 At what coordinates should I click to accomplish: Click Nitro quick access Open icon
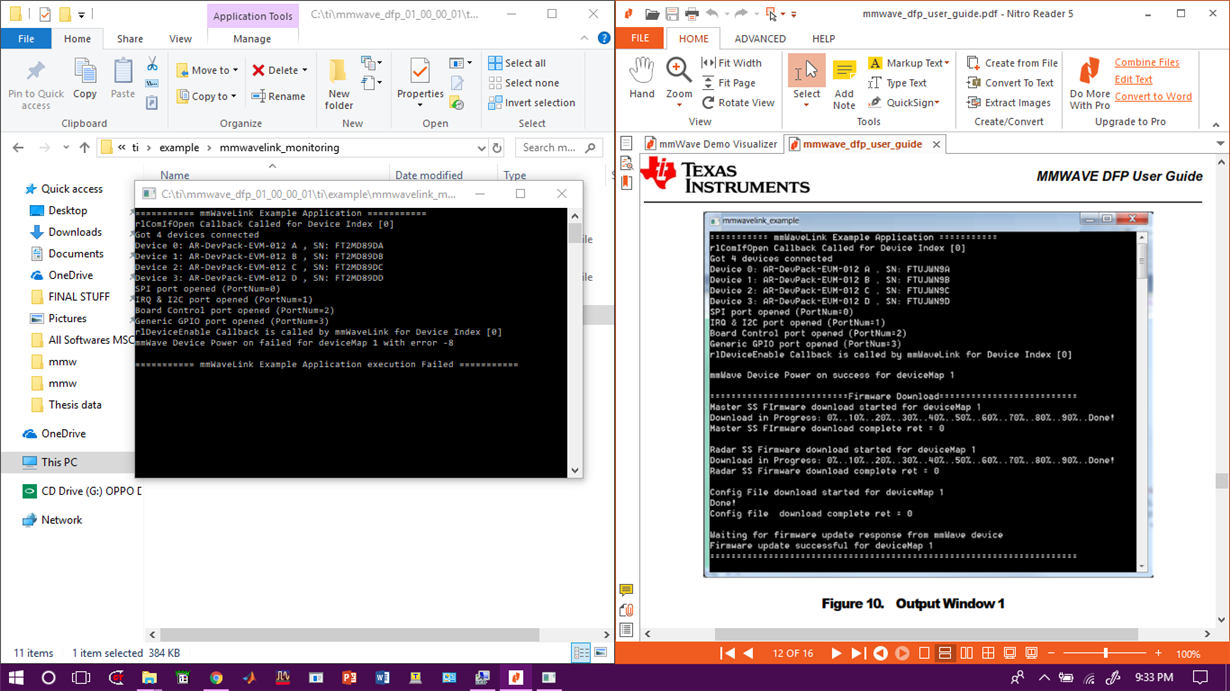tap(652, 14)
